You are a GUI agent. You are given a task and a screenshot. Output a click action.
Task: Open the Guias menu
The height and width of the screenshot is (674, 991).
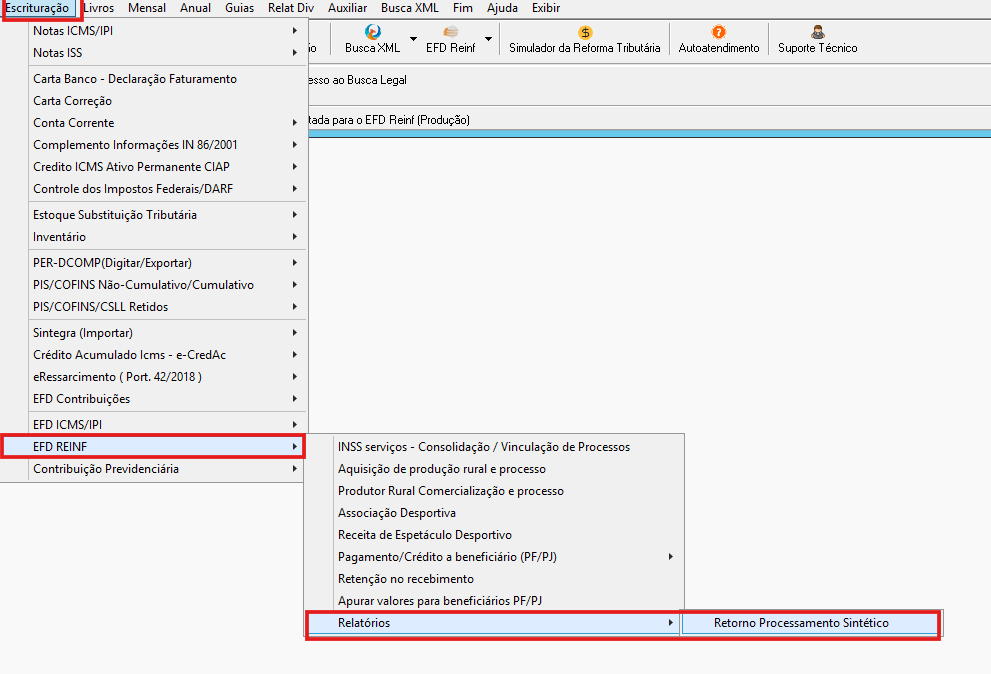[x=240, y=8]
